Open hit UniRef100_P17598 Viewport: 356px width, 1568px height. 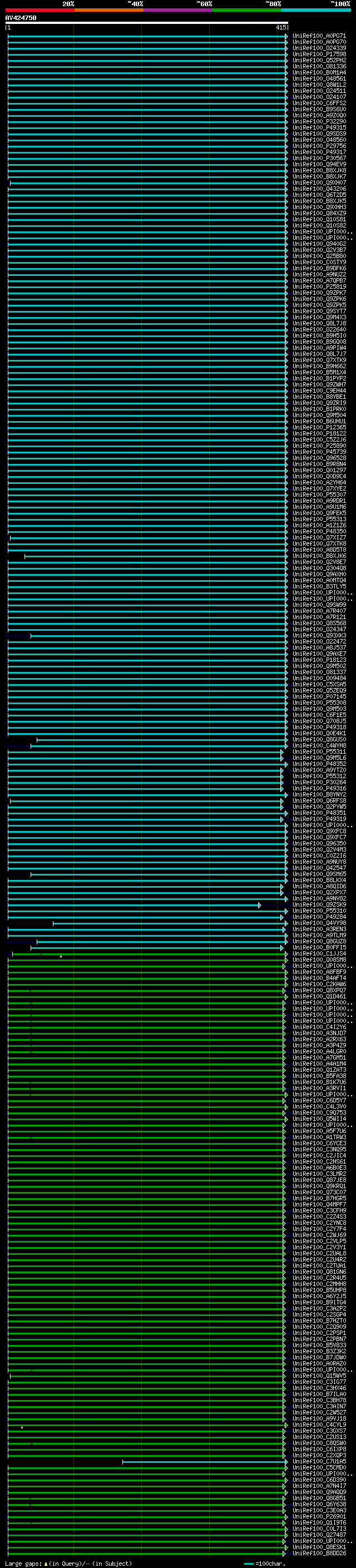pyautogui.click(x=319, y=54)
